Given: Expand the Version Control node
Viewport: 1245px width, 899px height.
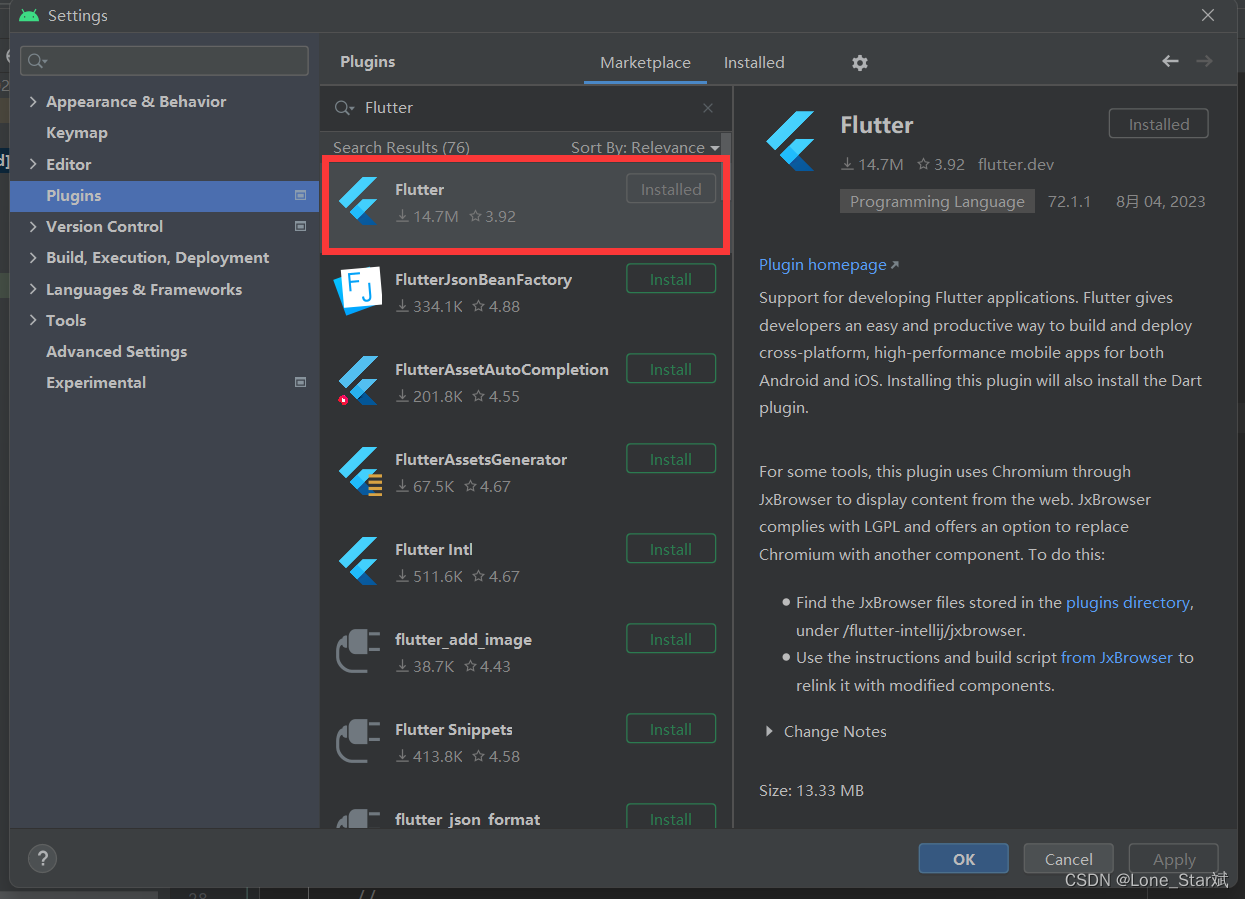Looking at the screenshot, I should click(33, 227).
